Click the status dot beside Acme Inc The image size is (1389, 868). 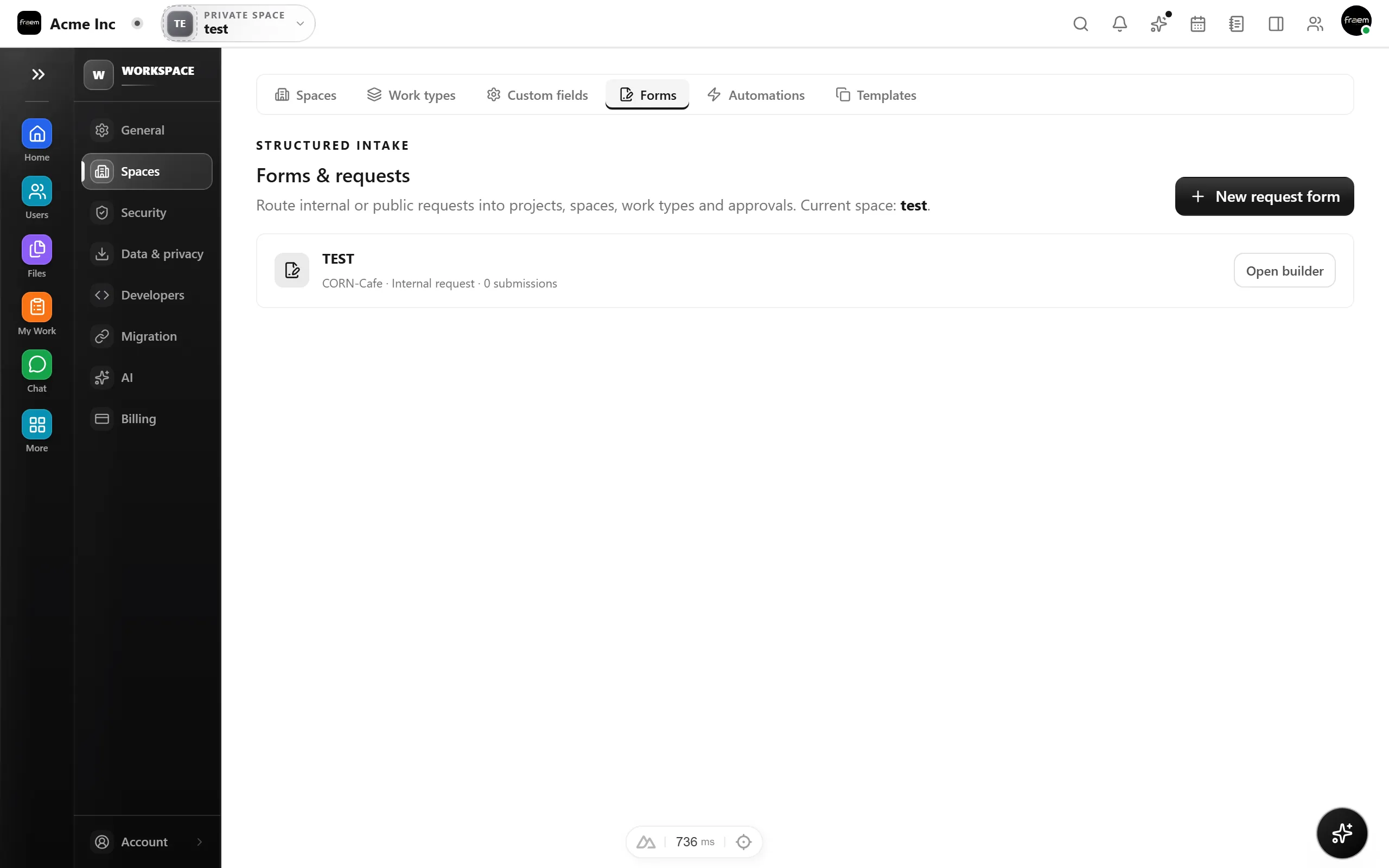137,23
